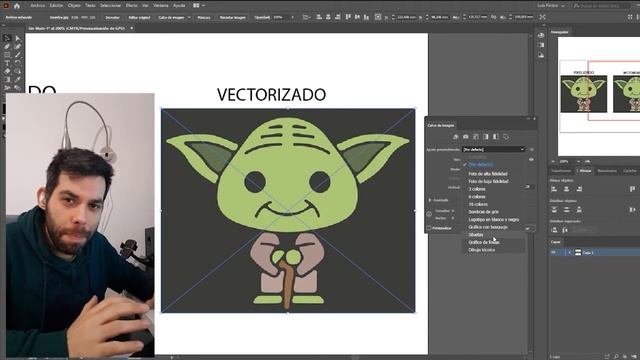Click the Black and White preset icon
The height and width of the screenshot is (360, 640).
pyautogui.click(x=496, y=137)
